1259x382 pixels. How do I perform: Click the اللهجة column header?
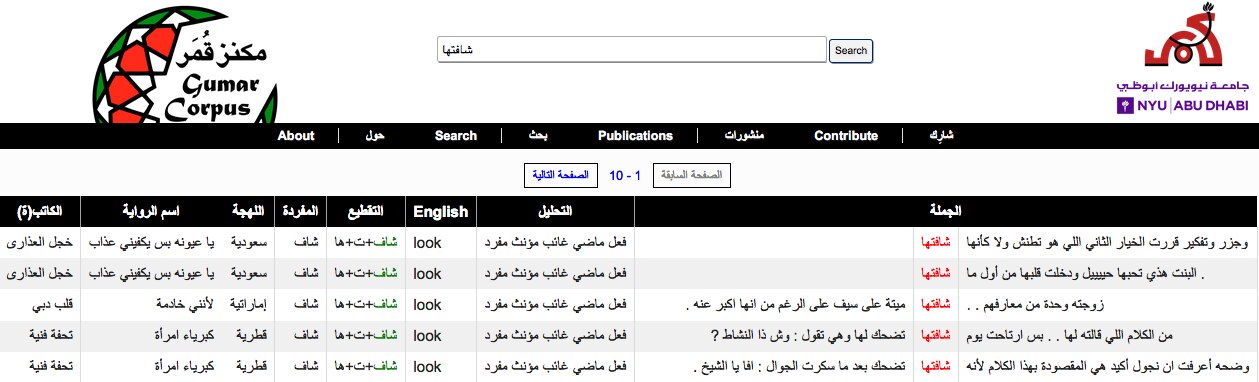pos(247,211)
